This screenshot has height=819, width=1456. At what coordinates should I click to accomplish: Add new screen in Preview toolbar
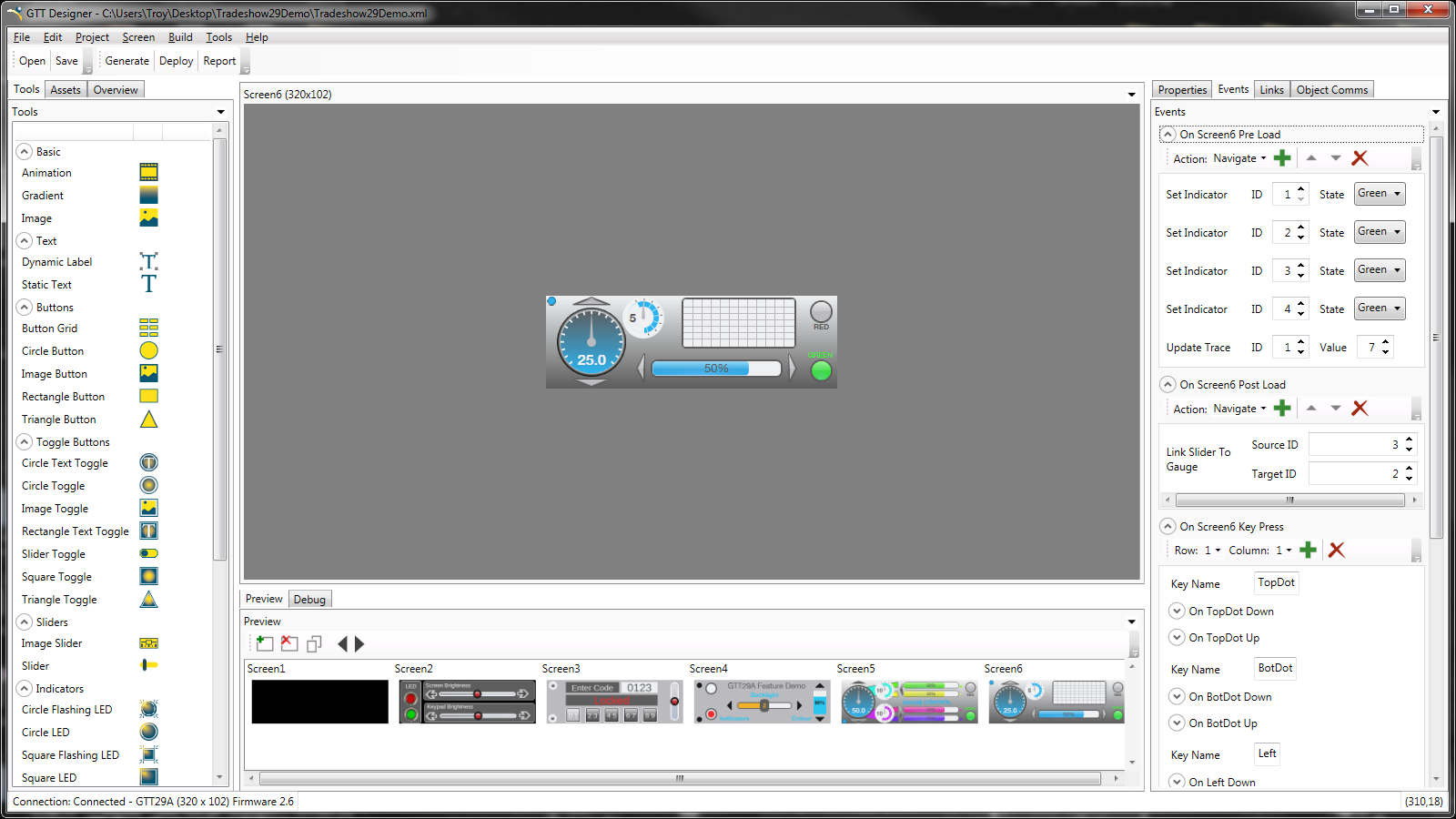pos(265,643)
